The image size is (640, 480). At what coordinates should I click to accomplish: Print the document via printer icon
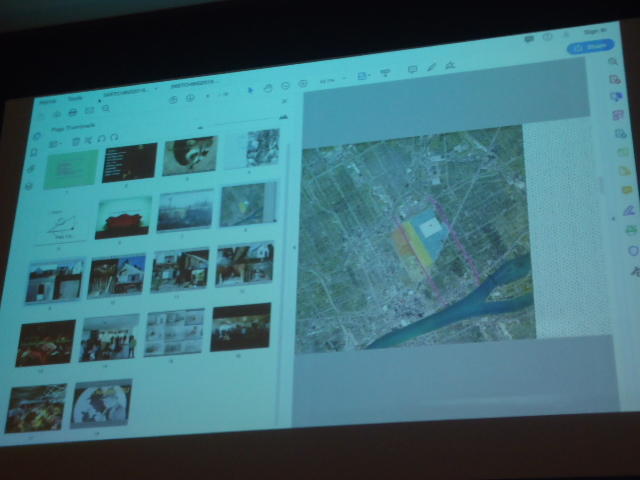[73, 112]
